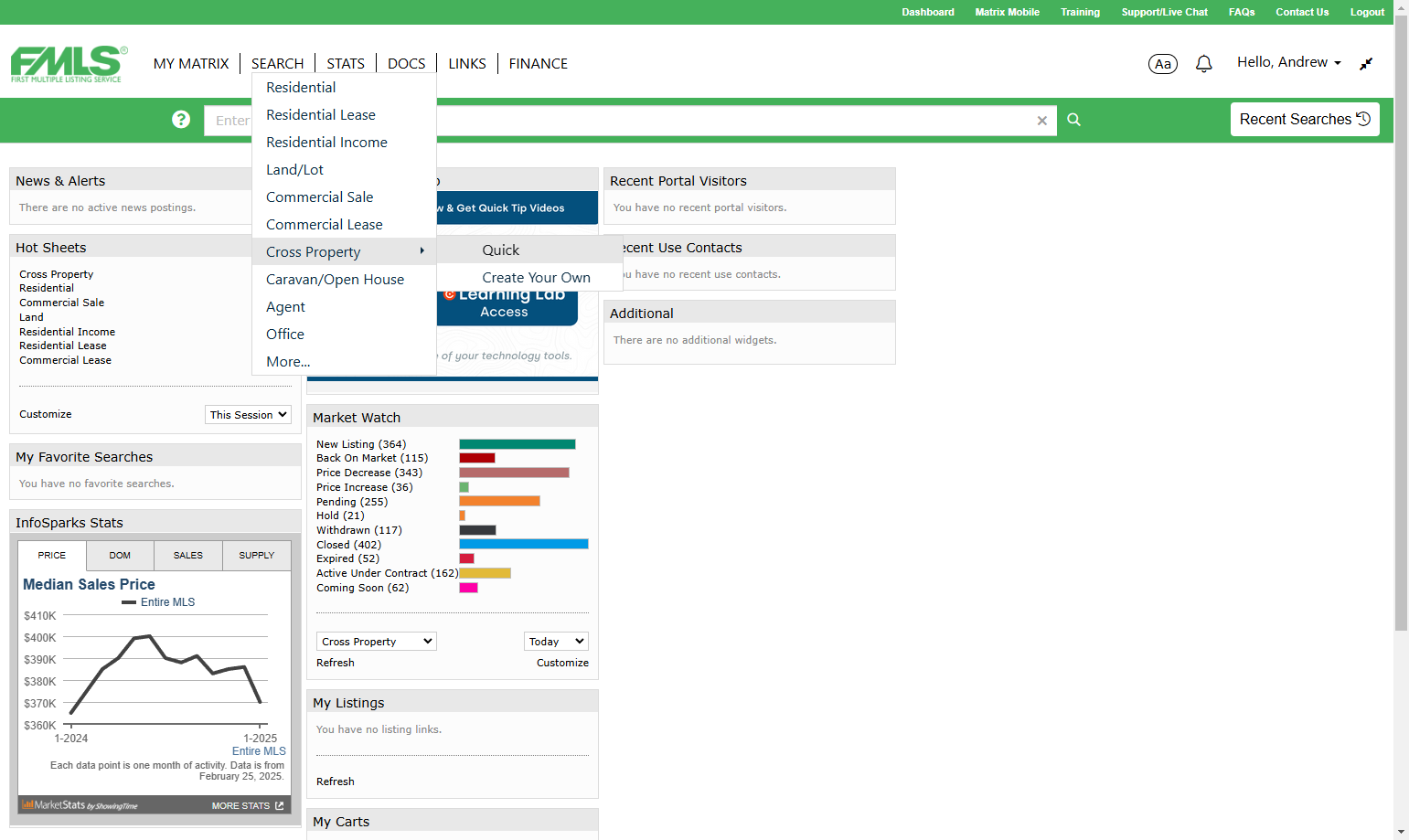Click the Pending (255) orange bar
Viewport: 1409px width, 840px height.
tap(499, 501)
